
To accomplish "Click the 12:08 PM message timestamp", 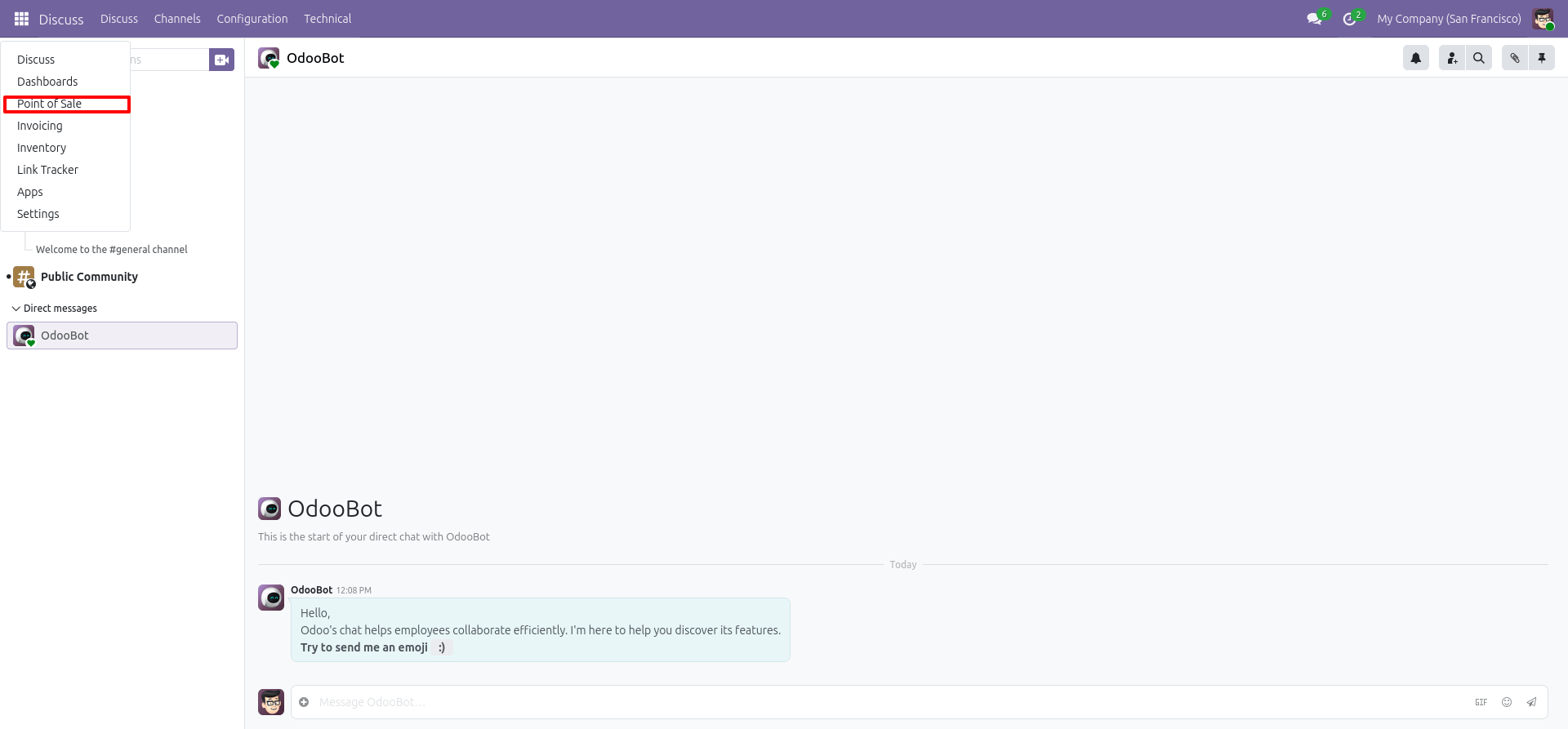I will tap(354, 590).
